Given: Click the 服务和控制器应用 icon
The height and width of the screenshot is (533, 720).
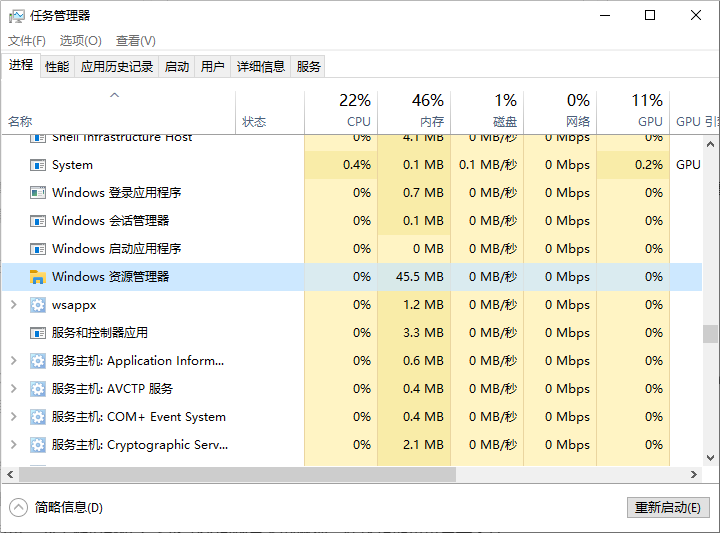Looking at the screenshot, I should tap(38, 333).
